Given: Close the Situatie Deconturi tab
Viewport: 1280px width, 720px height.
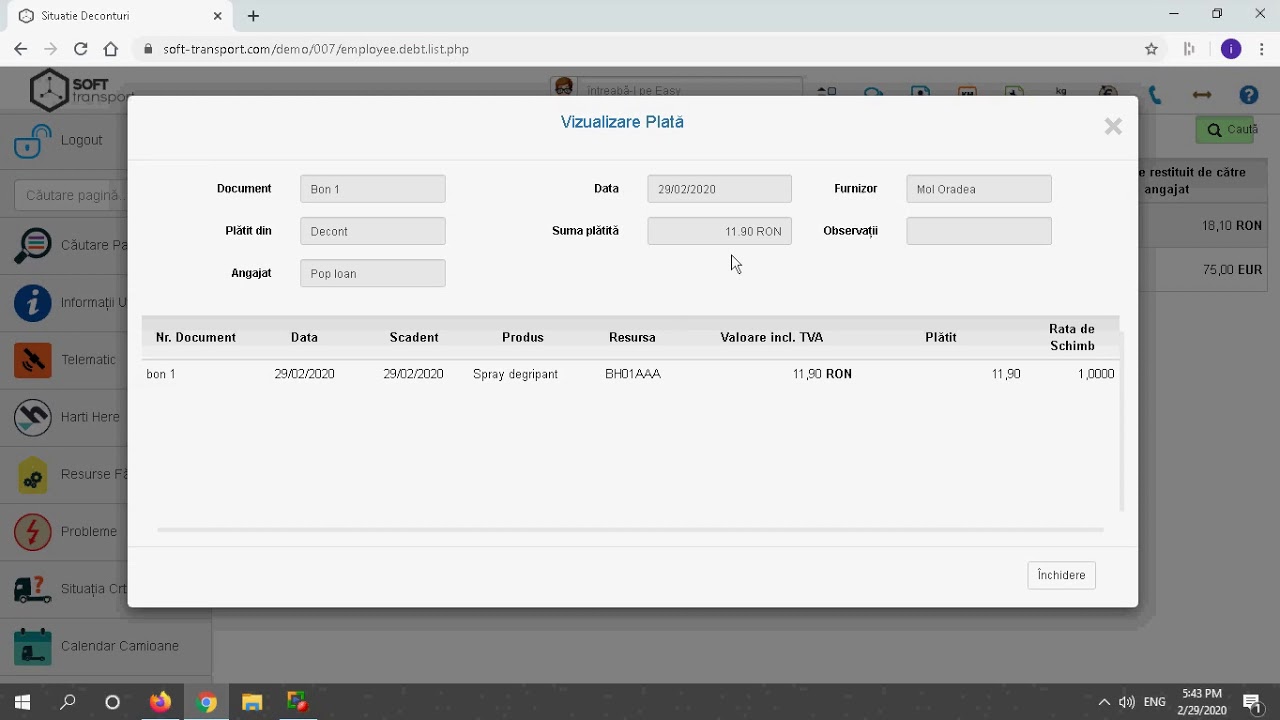Looking at the screenshot, I should 218,16.
